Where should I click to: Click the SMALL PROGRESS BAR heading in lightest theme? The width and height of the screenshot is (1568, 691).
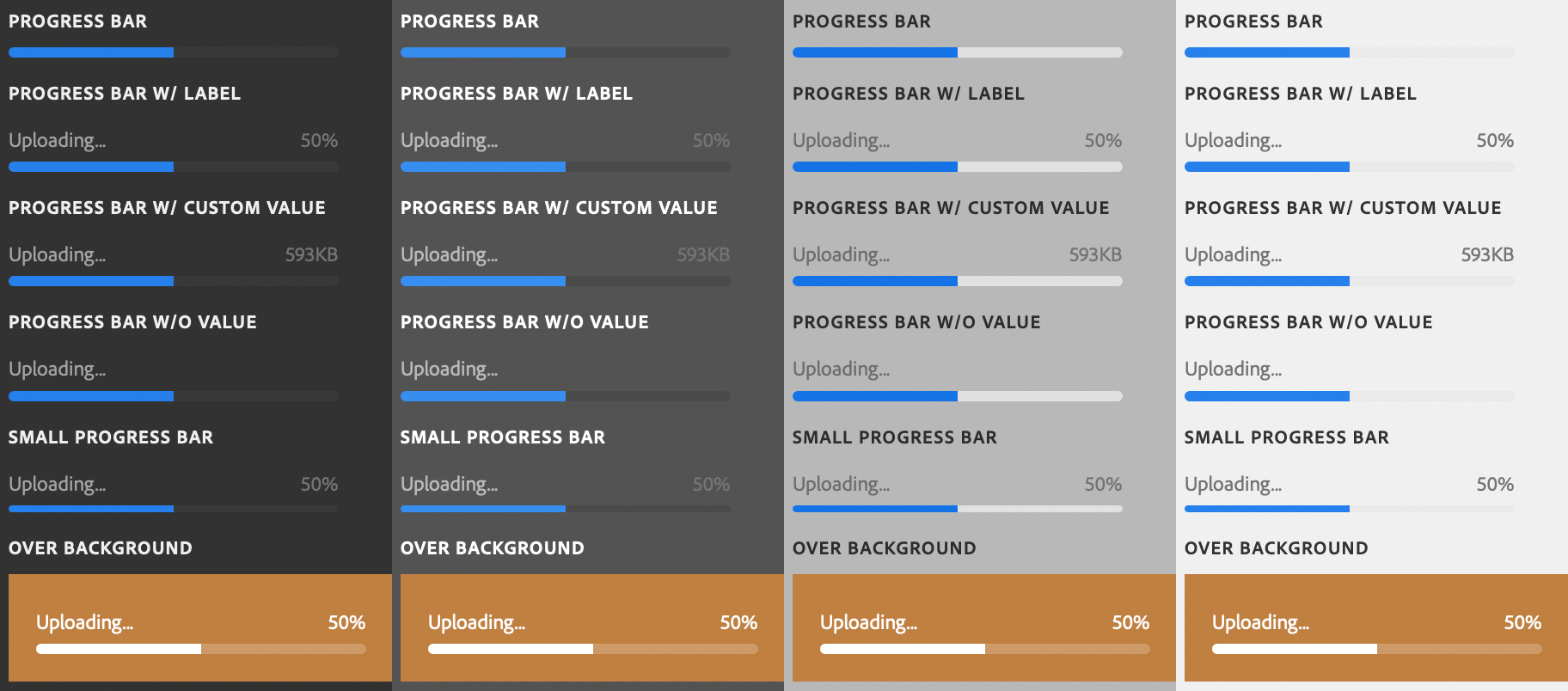pyautogui.click(x=1286, y=437)
